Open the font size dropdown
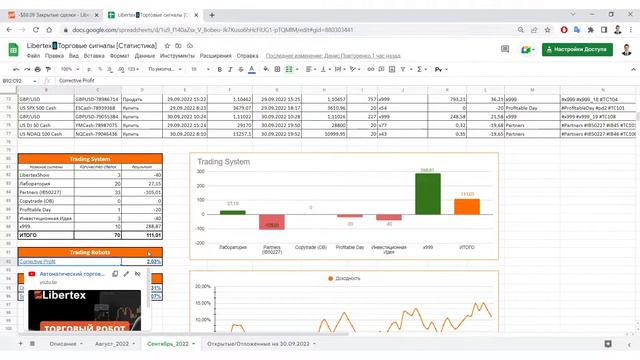This screenshot has height=360, width=640. point(200,69)
